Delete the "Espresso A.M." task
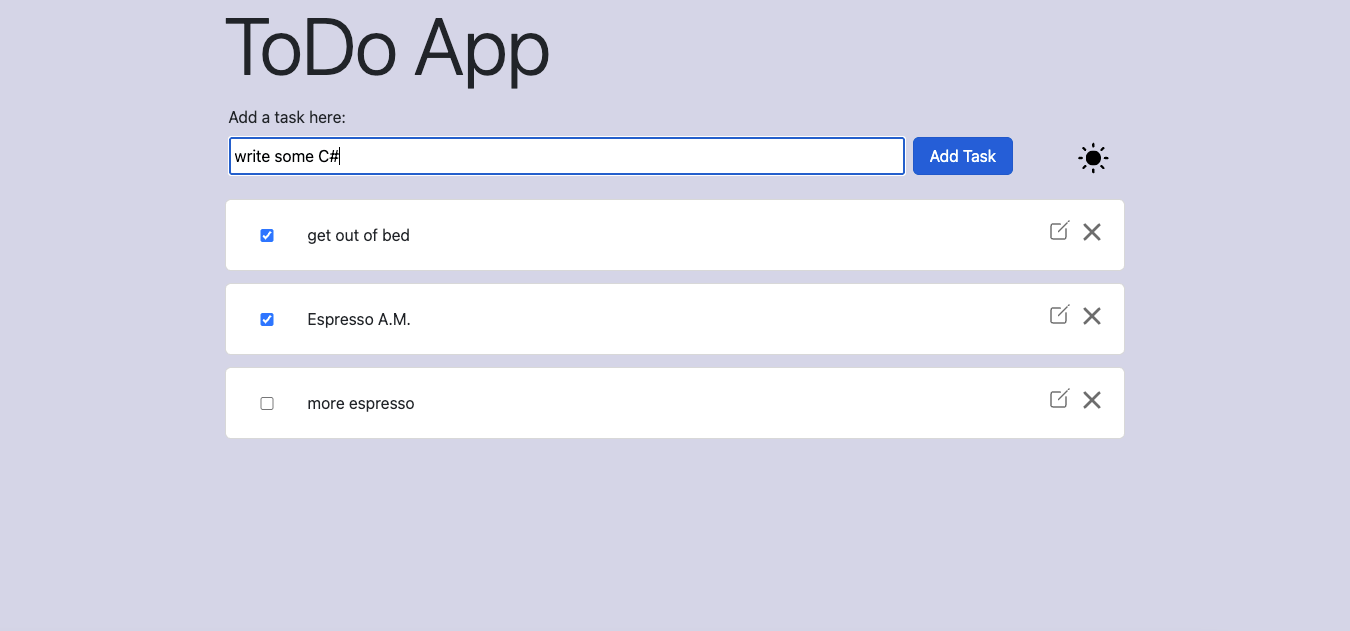 click(x=1091, y=315)
